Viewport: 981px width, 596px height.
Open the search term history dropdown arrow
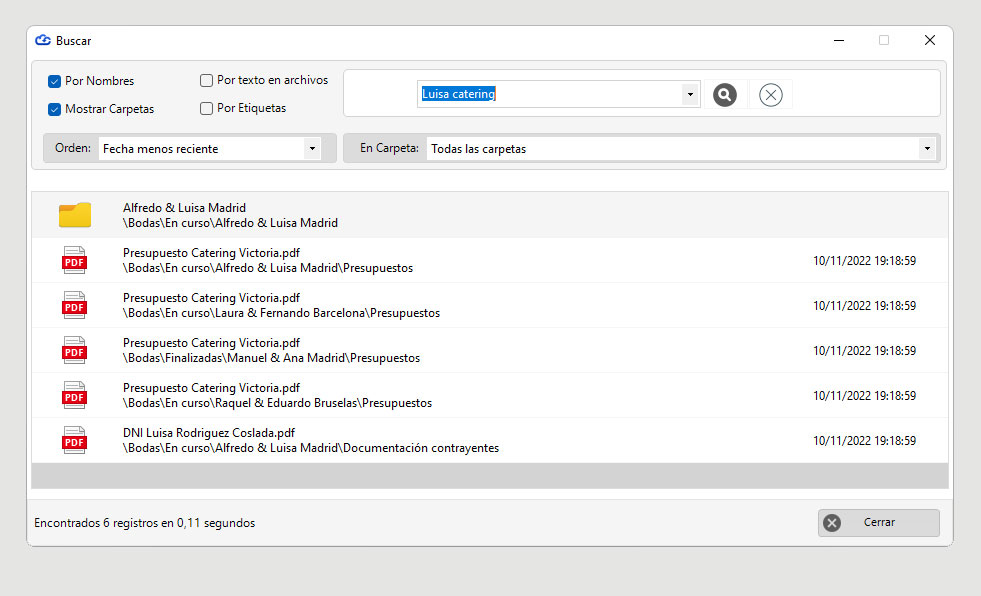pos(690,94)
